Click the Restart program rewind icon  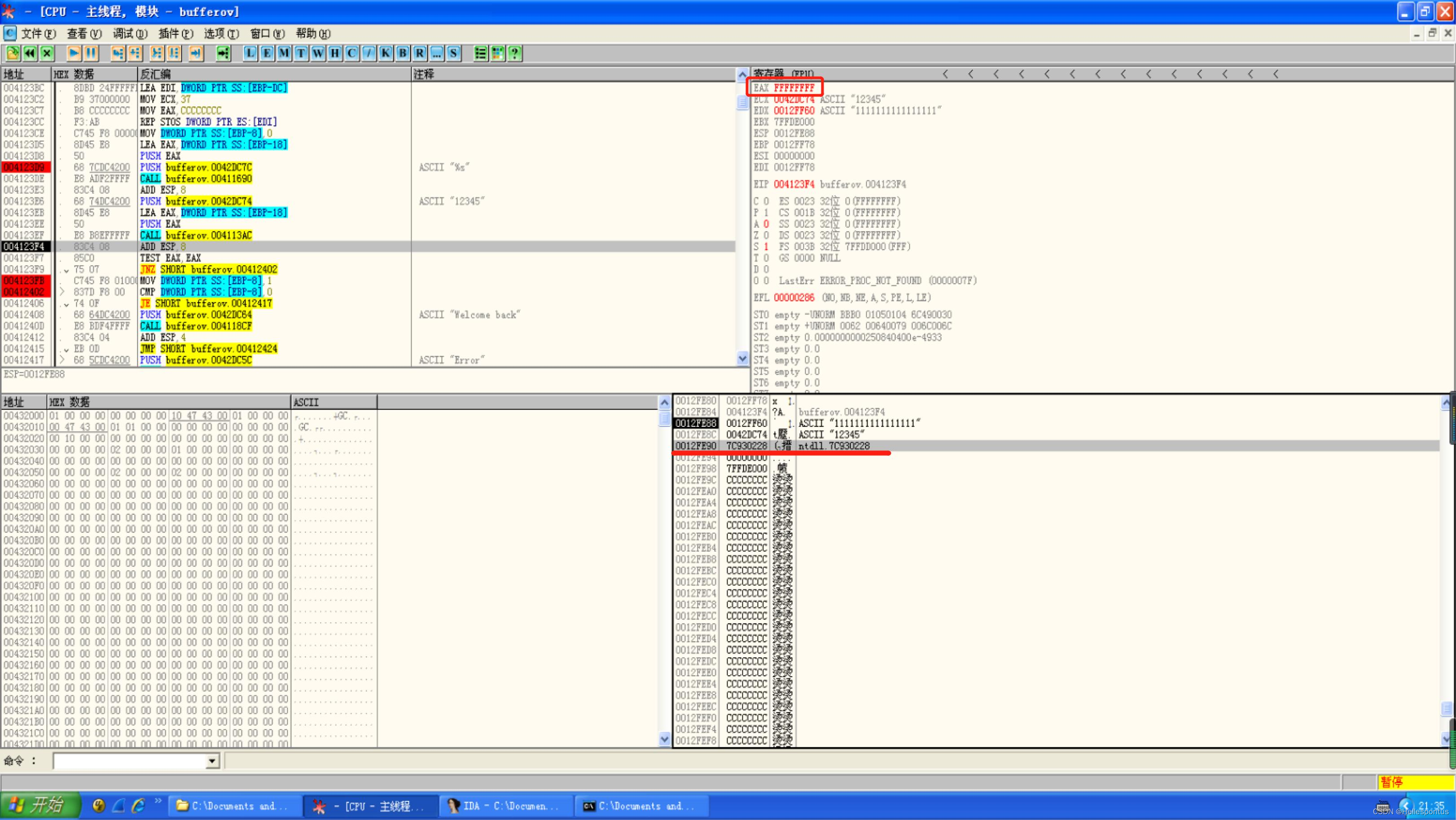[x=29, y=53]
